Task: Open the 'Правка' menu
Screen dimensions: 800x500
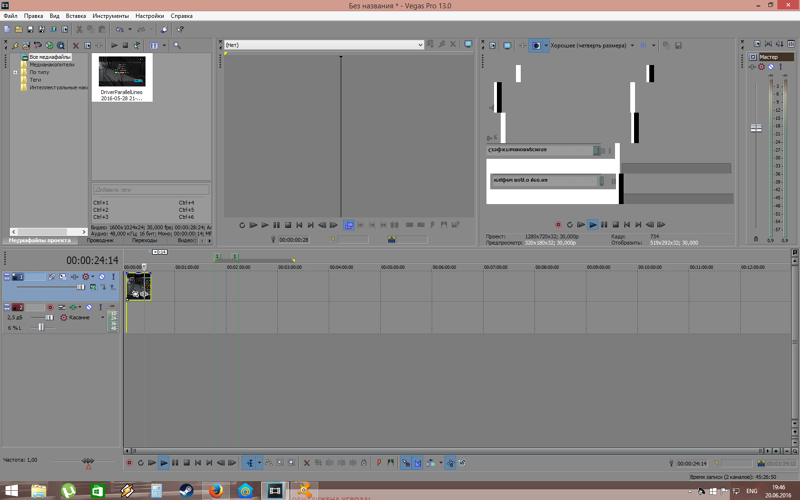Action: 33,16
